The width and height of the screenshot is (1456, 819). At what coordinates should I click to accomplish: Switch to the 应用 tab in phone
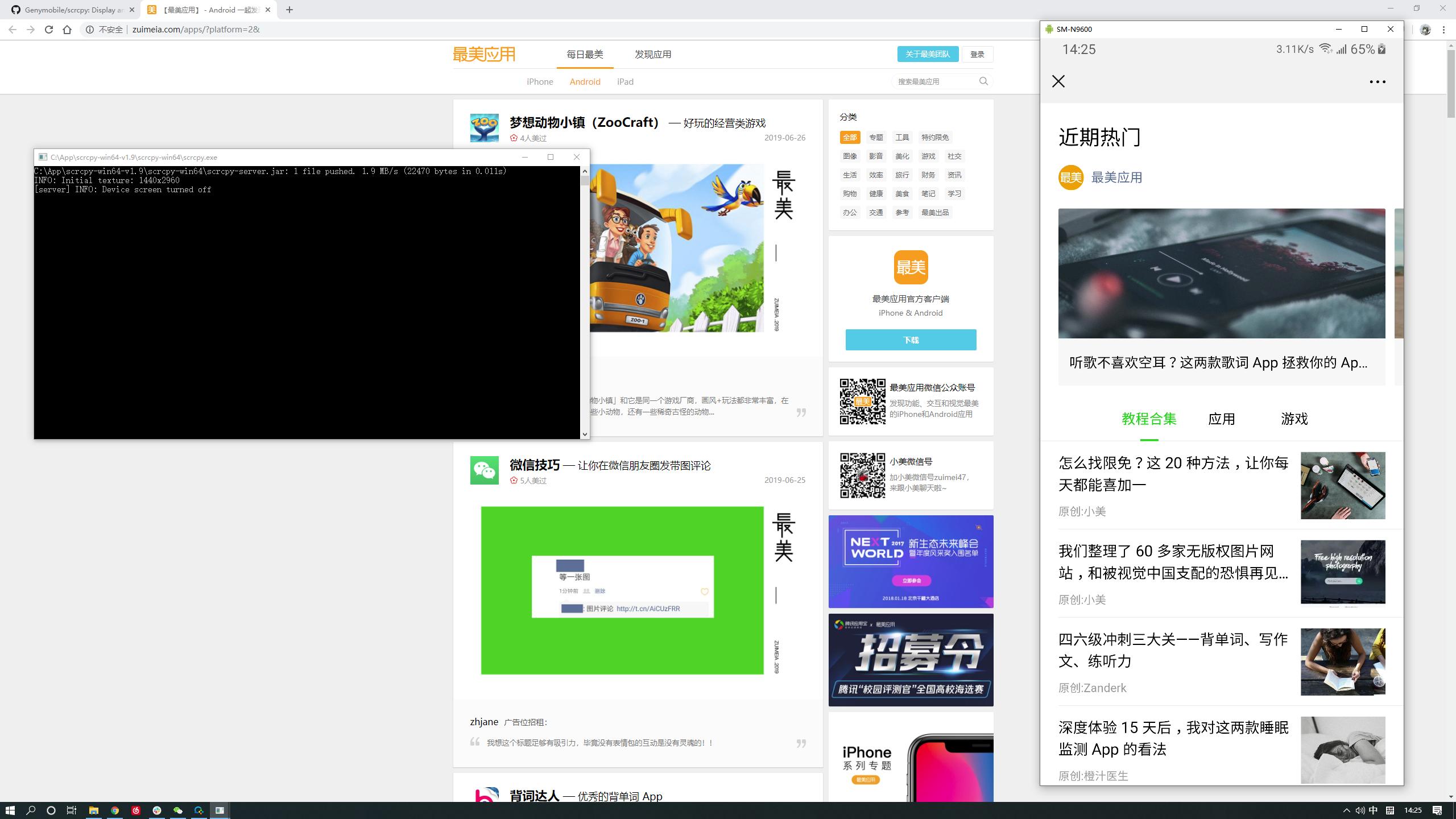(x=1221, y=419)
